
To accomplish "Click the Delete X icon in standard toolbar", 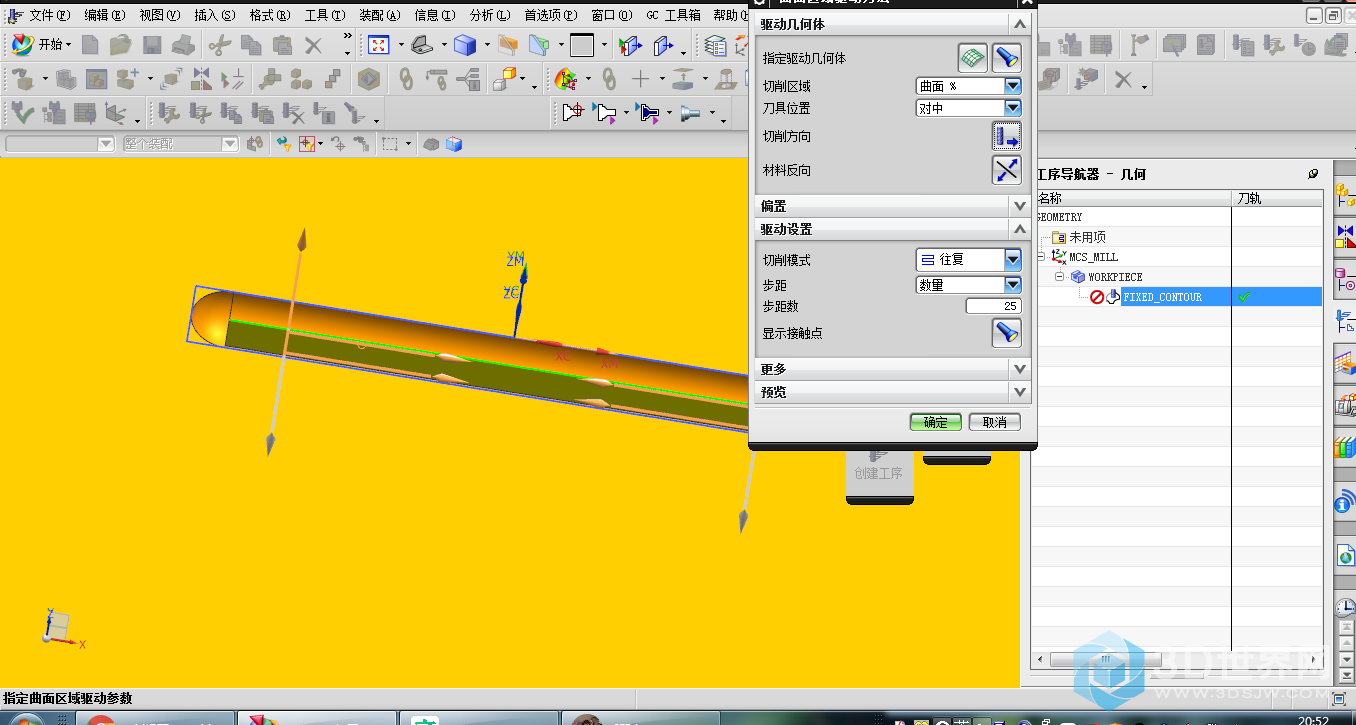I will point(314,45).
